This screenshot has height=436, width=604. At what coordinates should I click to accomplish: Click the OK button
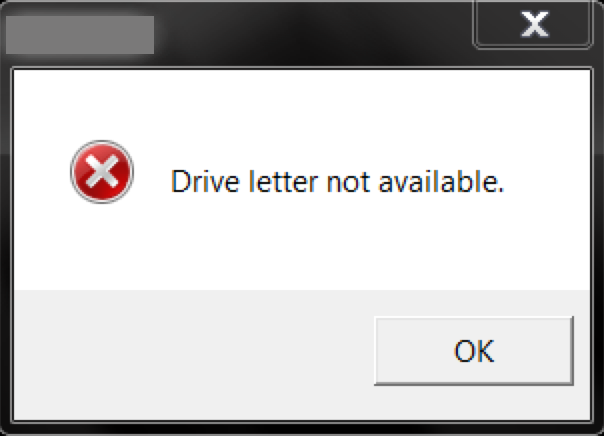474,350
